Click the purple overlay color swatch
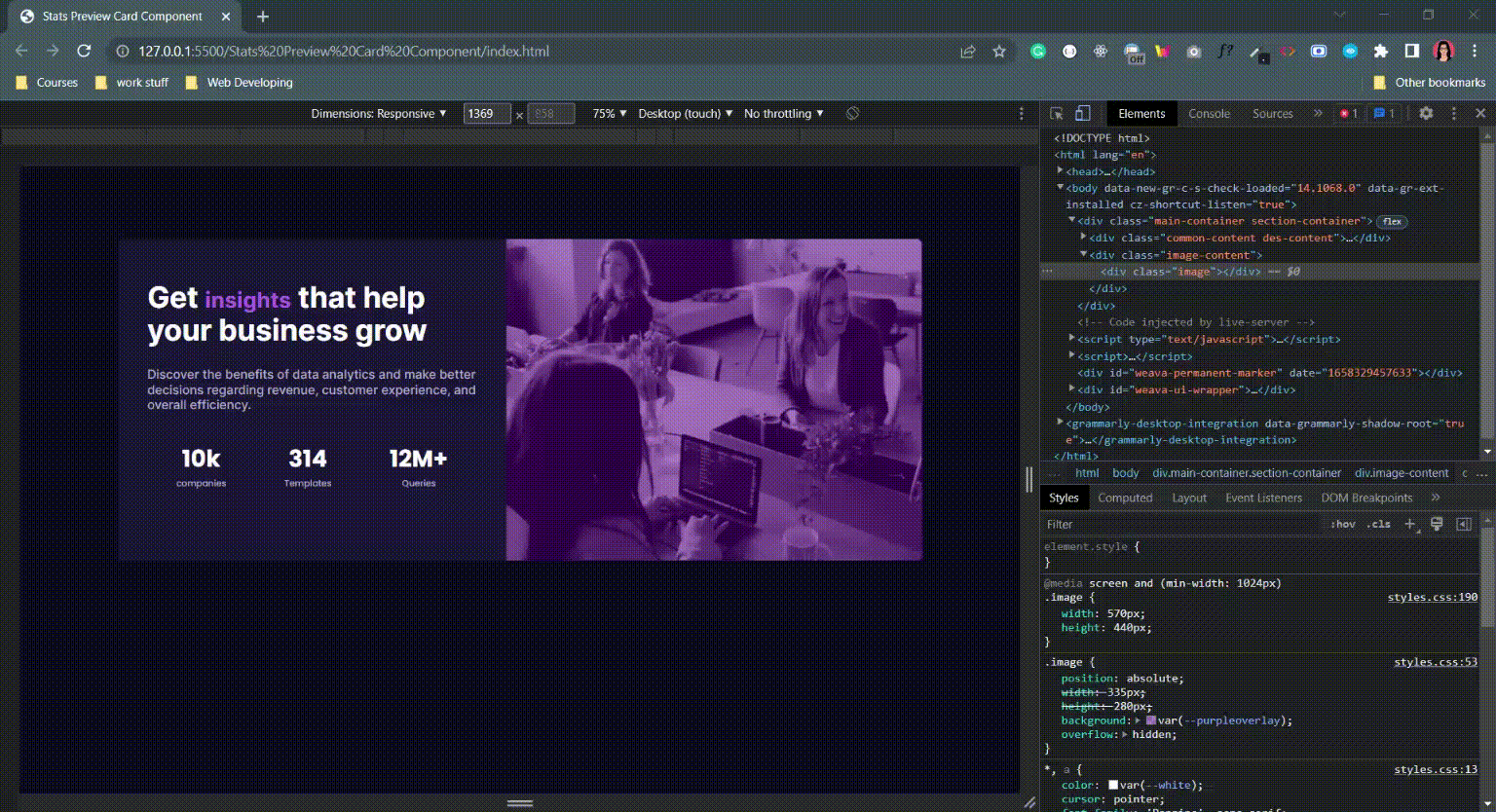The width and height of the screenshot is (1496, 812). click(x=1151, y=720)
